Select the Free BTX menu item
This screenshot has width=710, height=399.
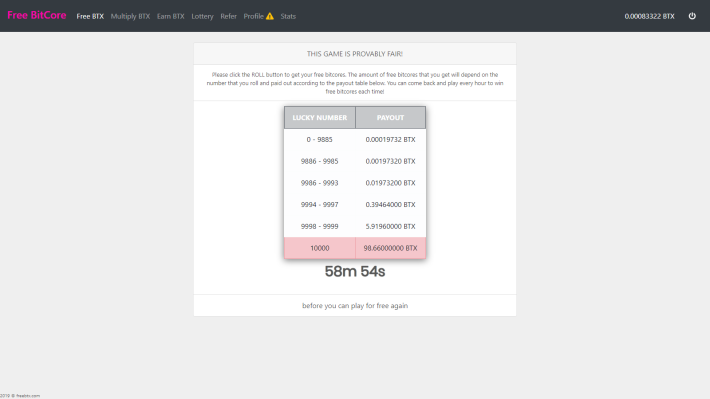pyautogui.click(x=90, y=16)
